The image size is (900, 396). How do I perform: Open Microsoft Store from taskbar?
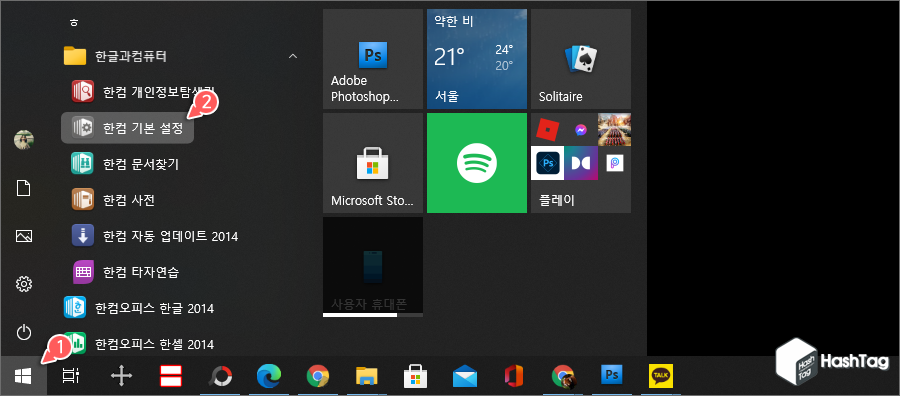[416, 376]
